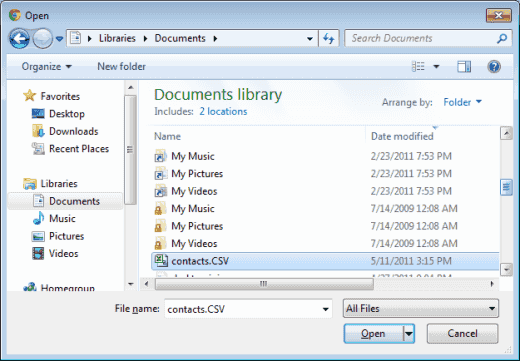Click the File name text box
The height and width of the screenshot is (361, 520).
[248, 309]
